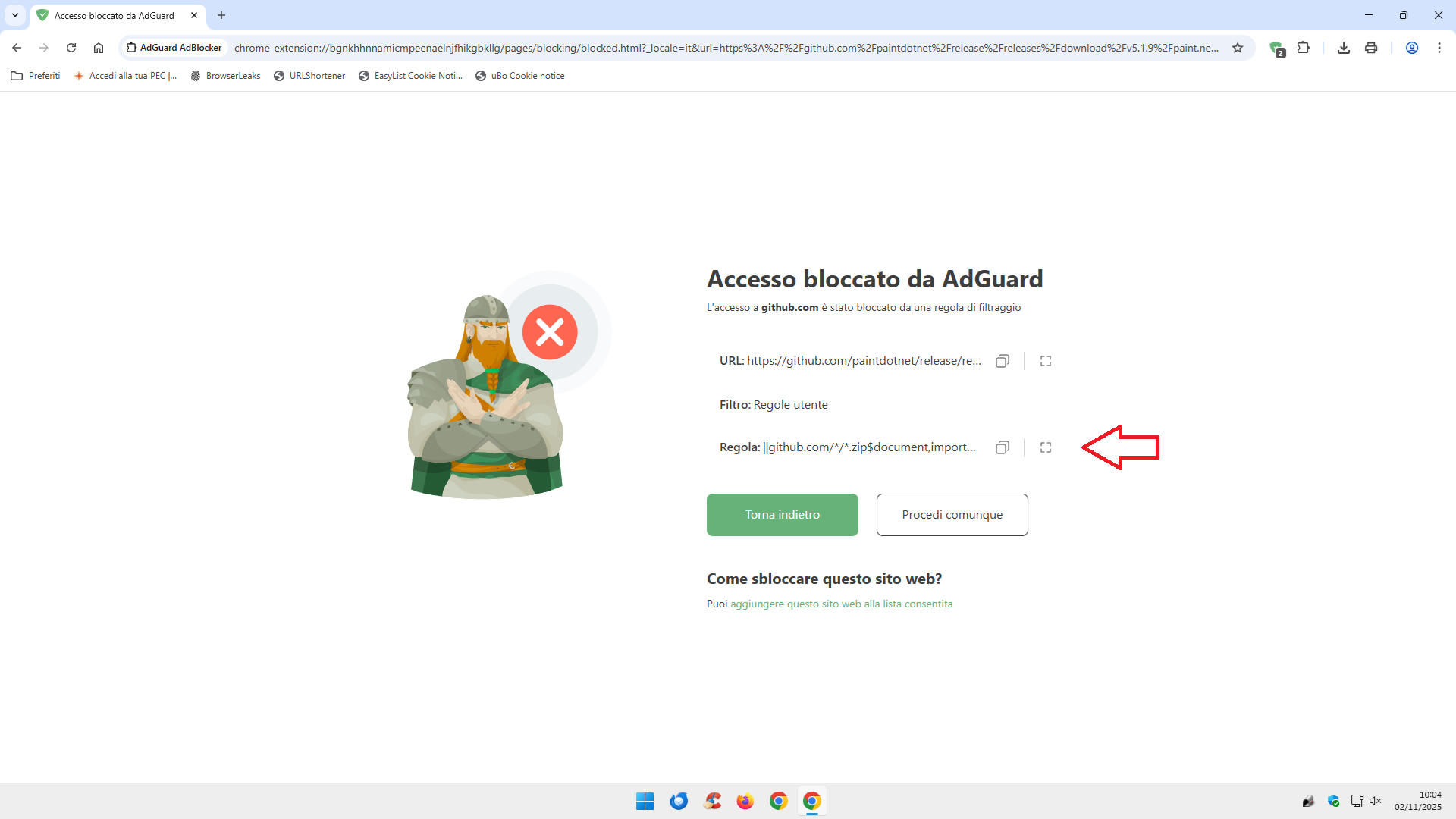The height and width of the screenshot is (819, 1456).
Task: Click the muted volume tray icon
Action: point(1376,801)
